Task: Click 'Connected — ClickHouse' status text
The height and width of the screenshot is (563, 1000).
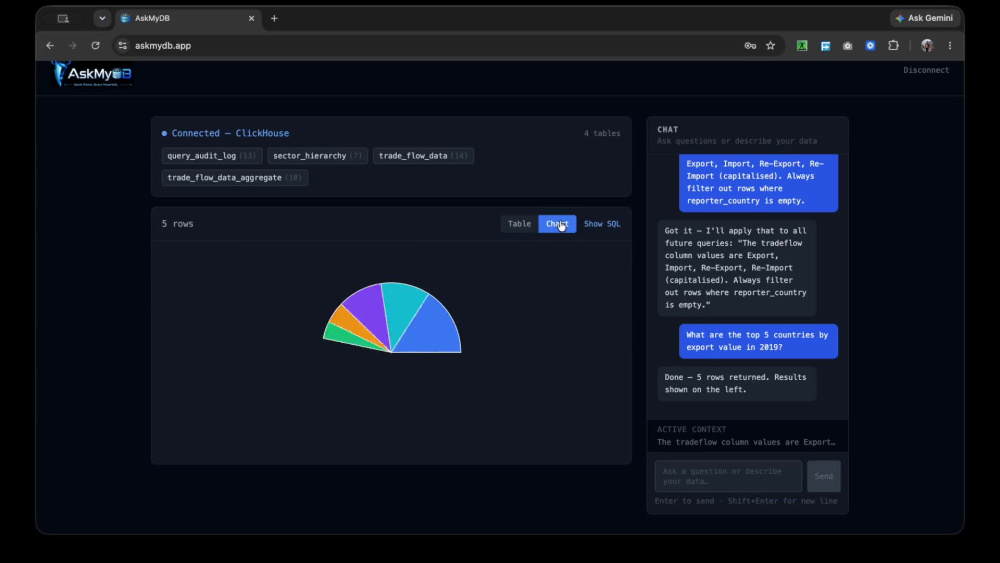Action: point(230,133)
